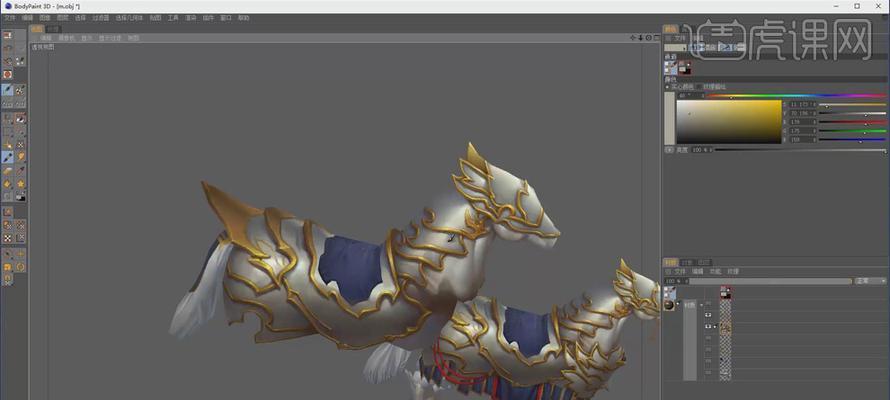Open the 帮助 Help menu

point(244,18)
